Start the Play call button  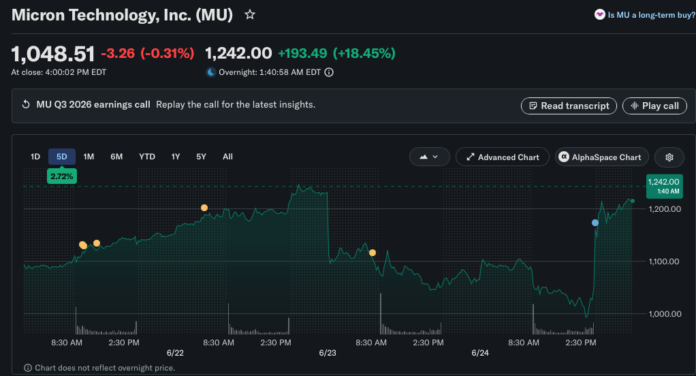point(654,106)
